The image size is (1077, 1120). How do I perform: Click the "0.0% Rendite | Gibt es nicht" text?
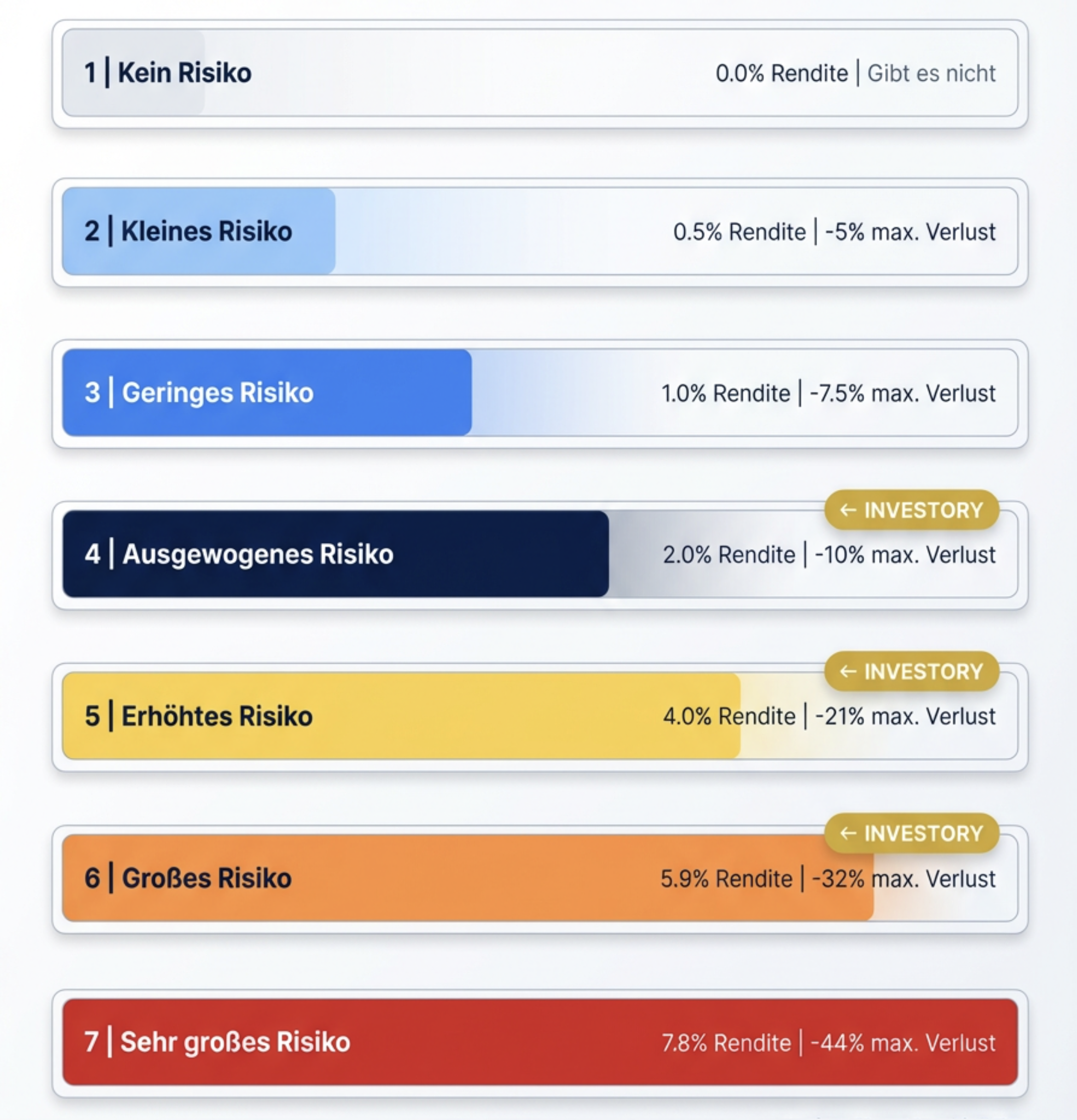point(855,73)
